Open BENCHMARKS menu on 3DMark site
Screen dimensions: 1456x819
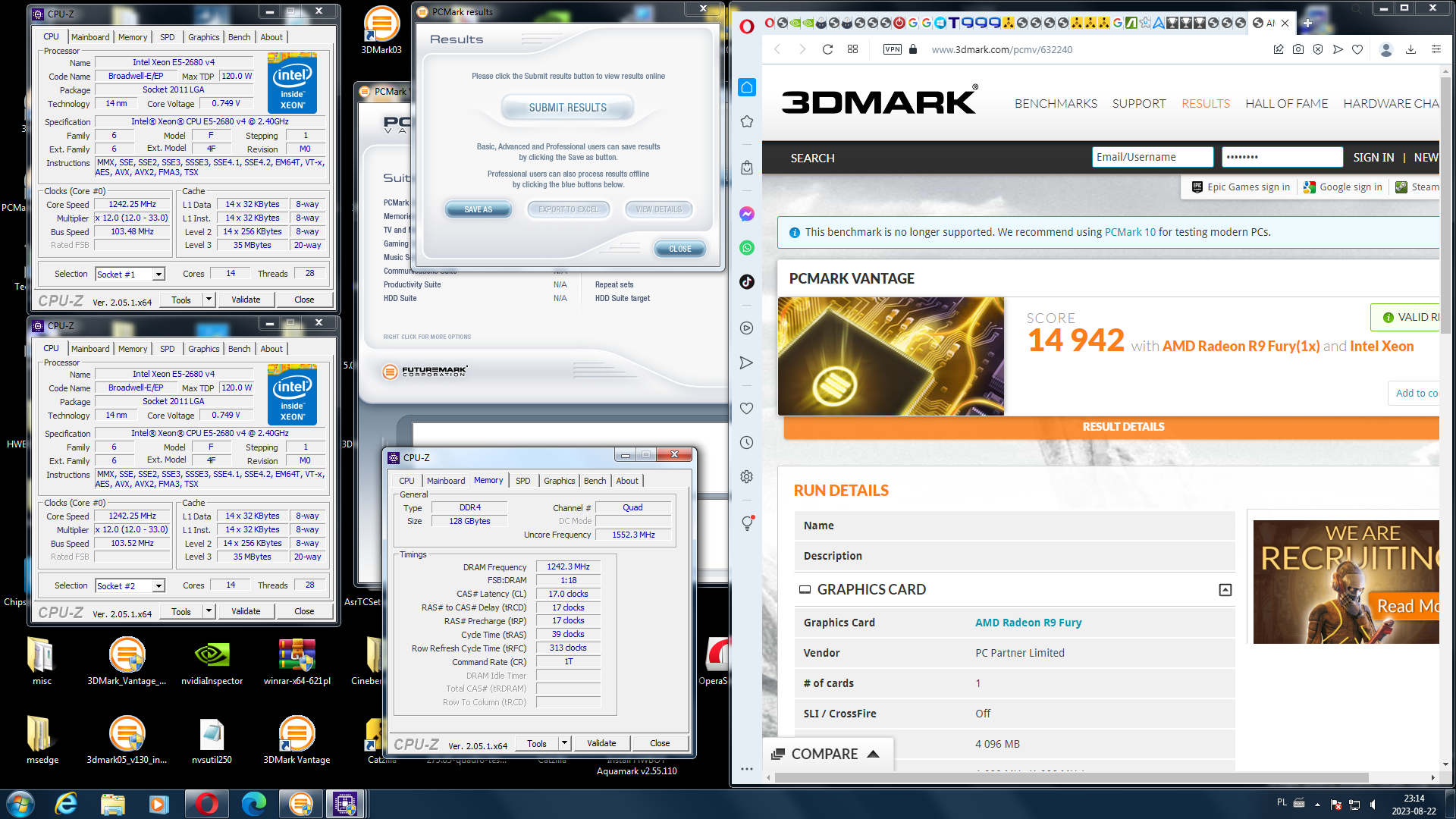(1056, 104)
